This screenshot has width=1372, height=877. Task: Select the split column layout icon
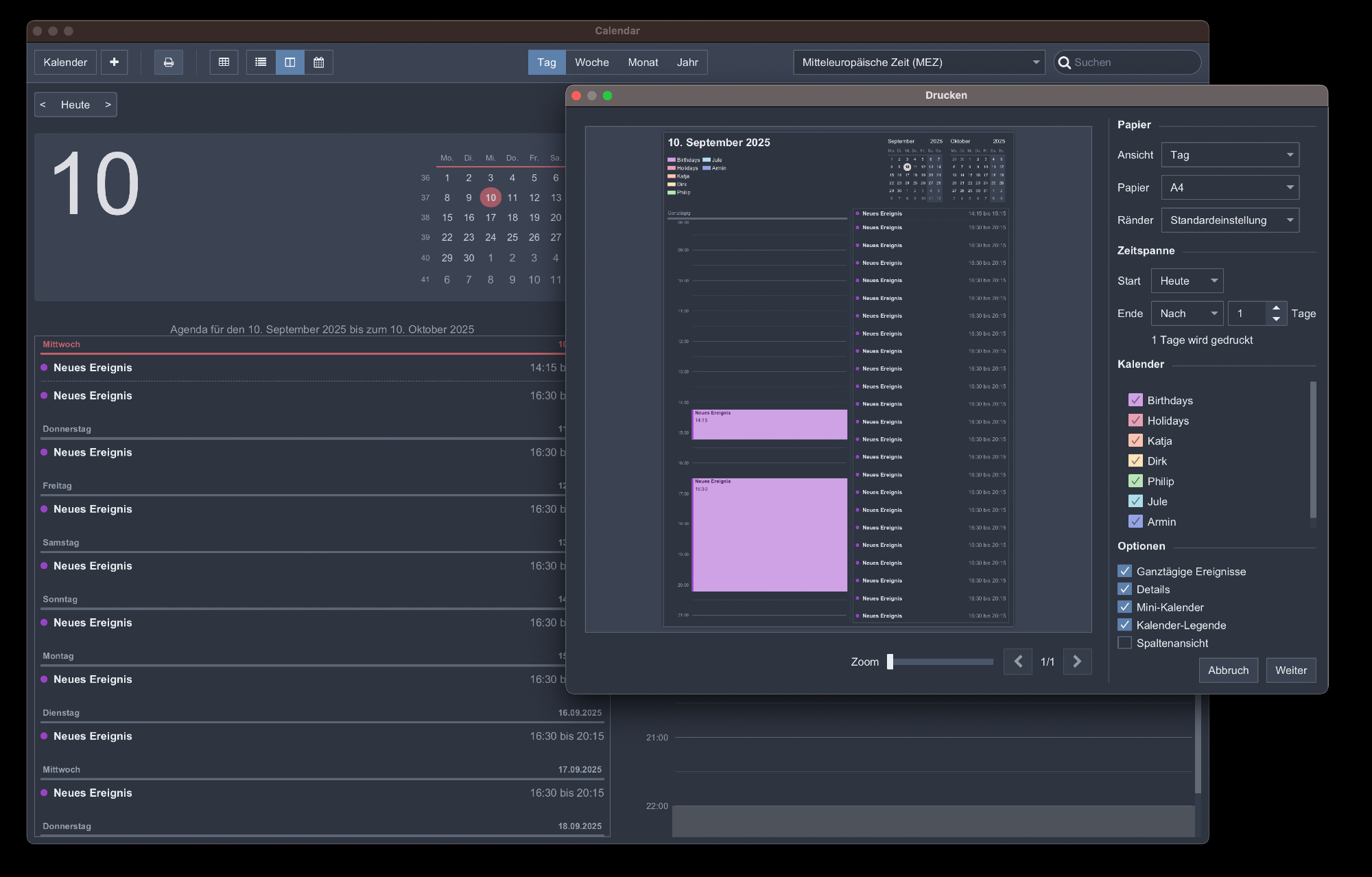290,62
